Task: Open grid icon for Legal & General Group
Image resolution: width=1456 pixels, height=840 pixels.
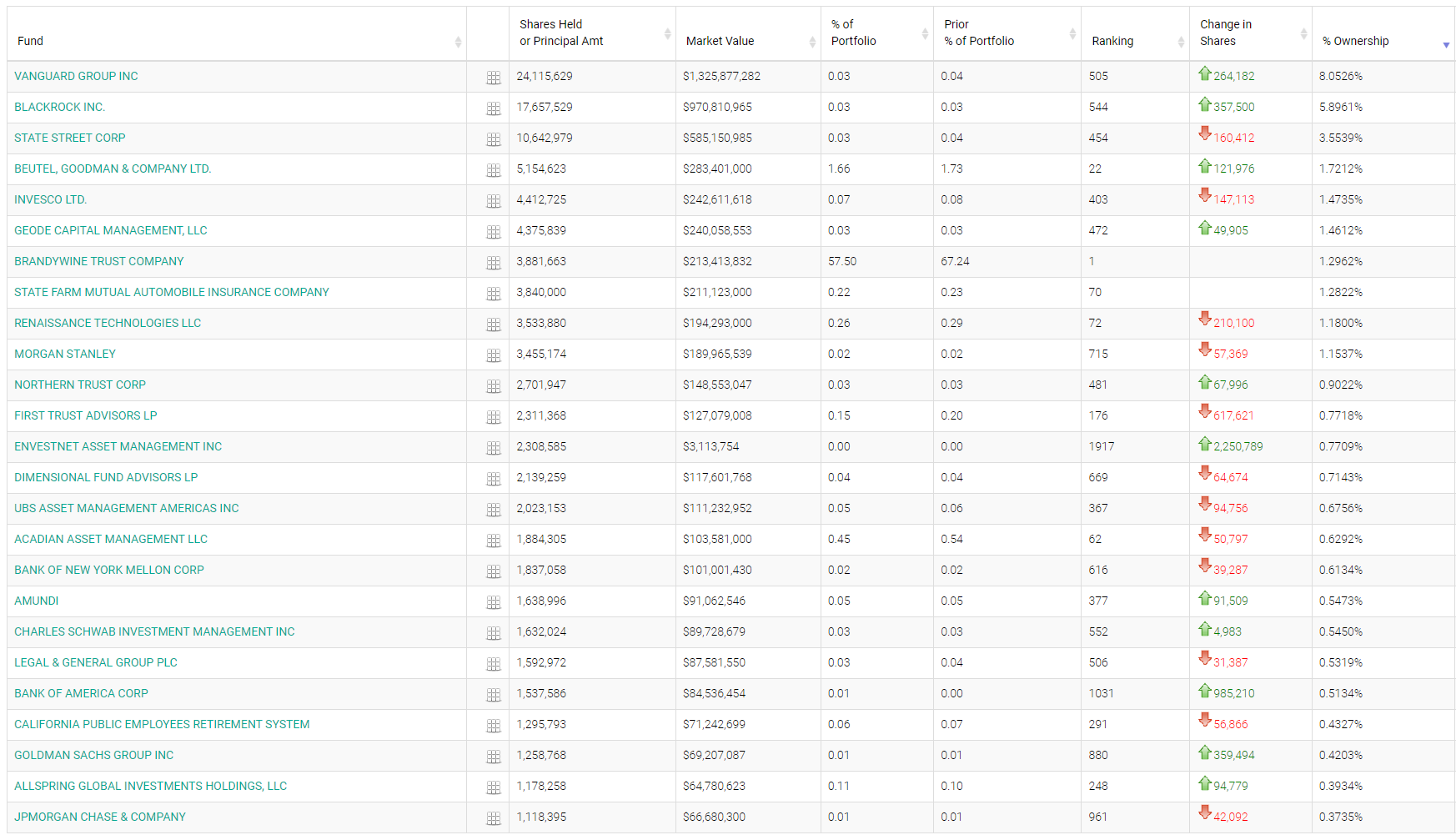Action: pos(494,664)
